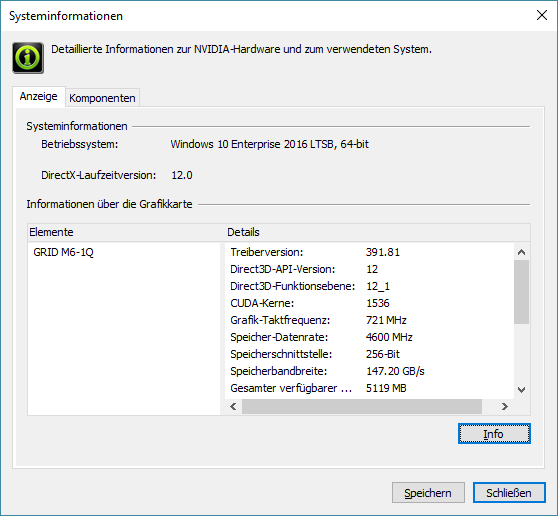The height and width of the screenshot is (516, 558).
Task: Select the Speicherschnittstelle row
Action: coord(369,354)
